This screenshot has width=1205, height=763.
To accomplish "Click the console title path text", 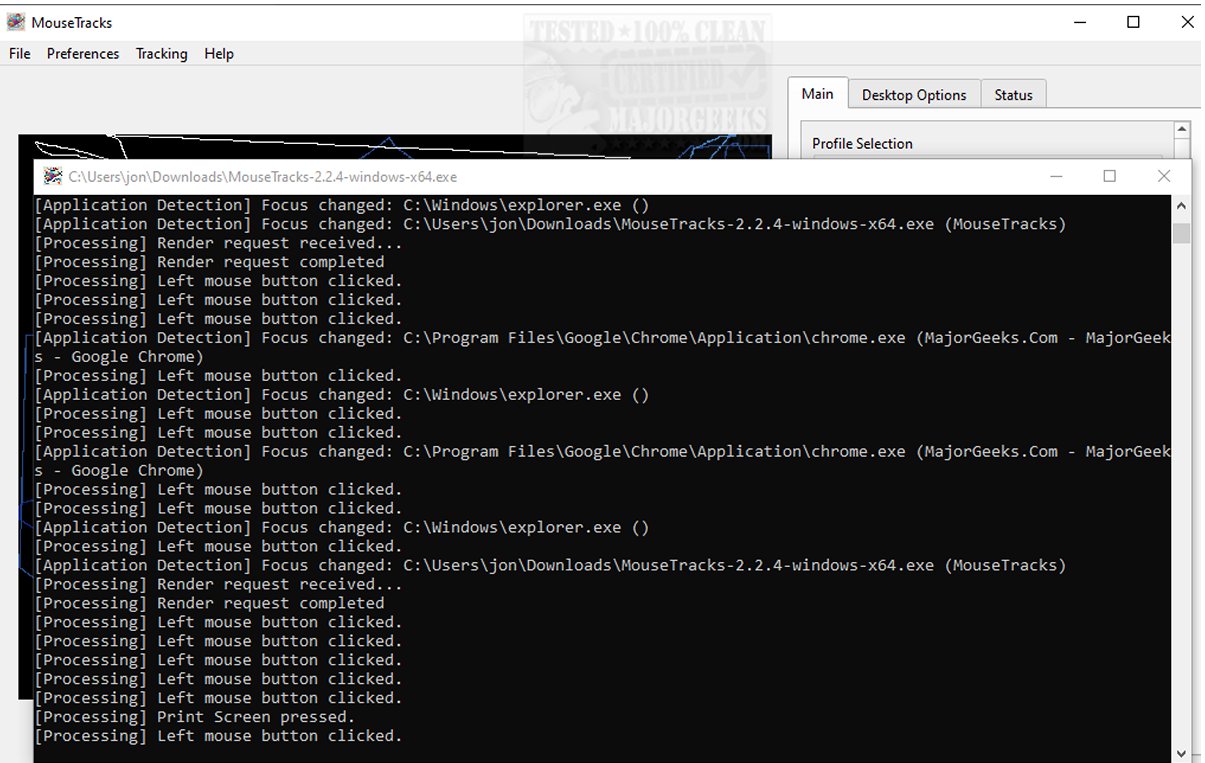I will (263, 177).
